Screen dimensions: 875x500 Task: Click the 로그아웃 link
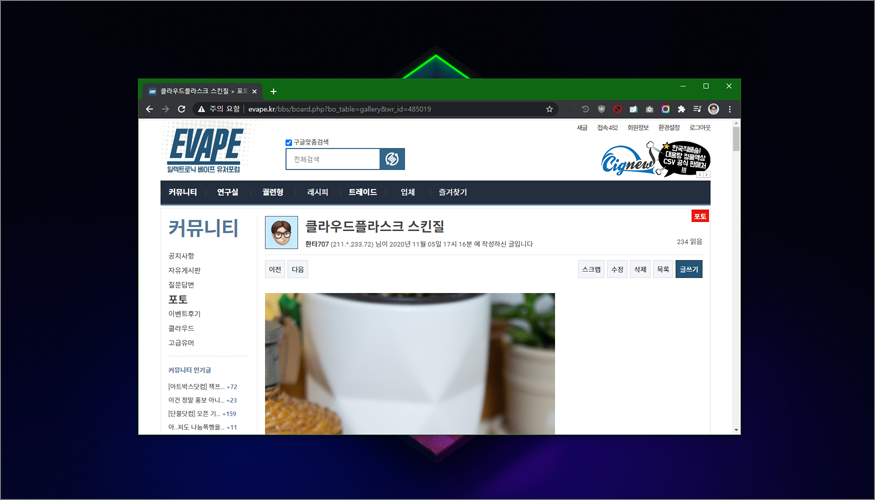(700, 128)
